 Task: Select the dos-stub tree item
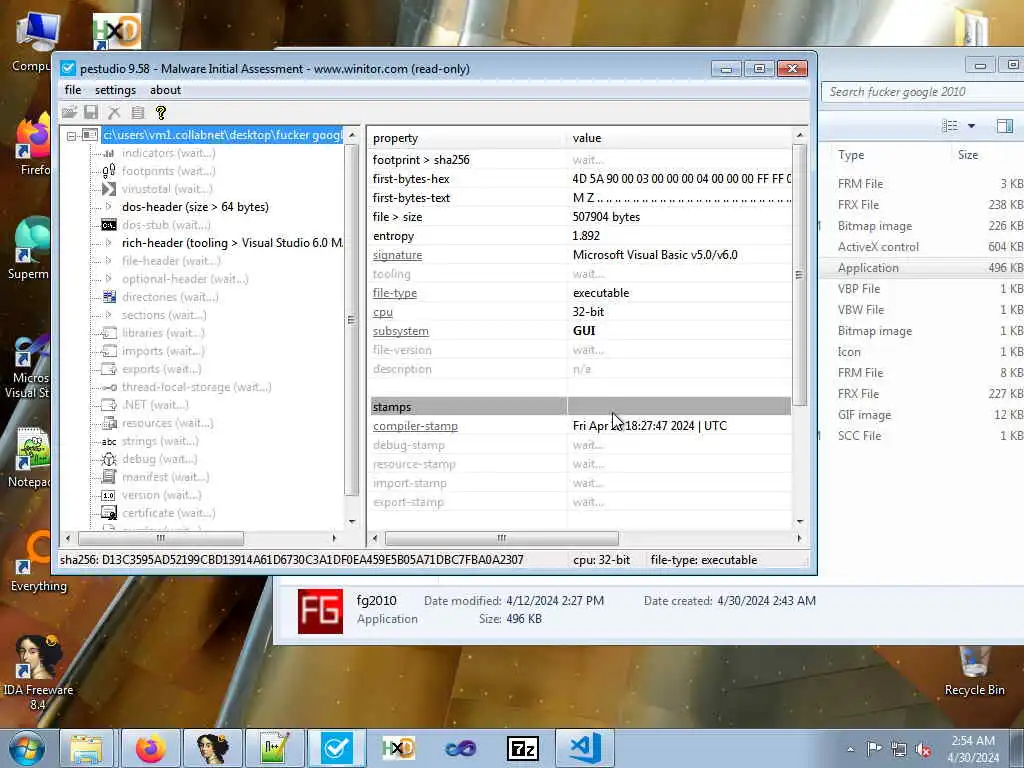coord(166,225)
